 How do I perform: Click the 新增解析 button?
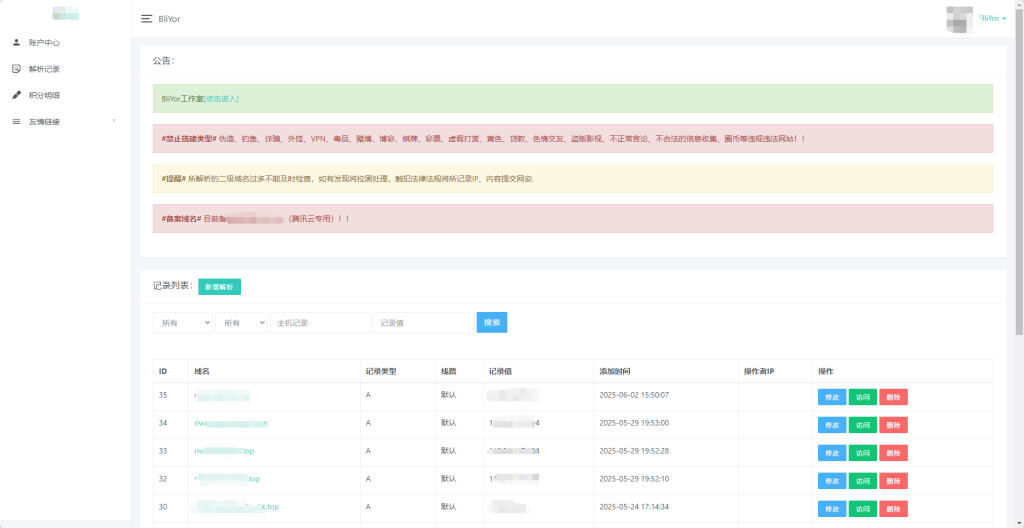click(219, 287)
